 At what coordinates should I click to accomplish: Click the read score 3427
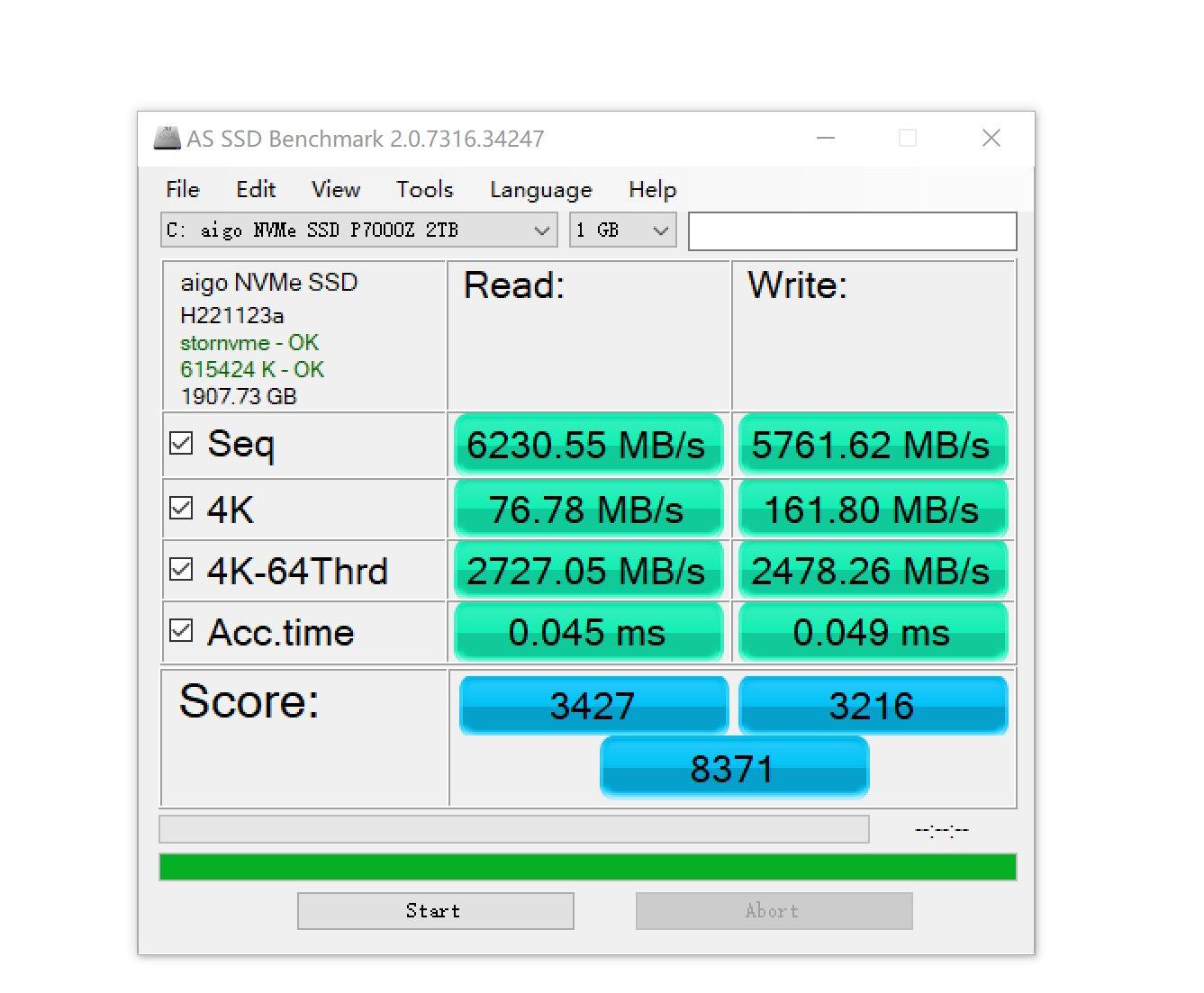593,705
